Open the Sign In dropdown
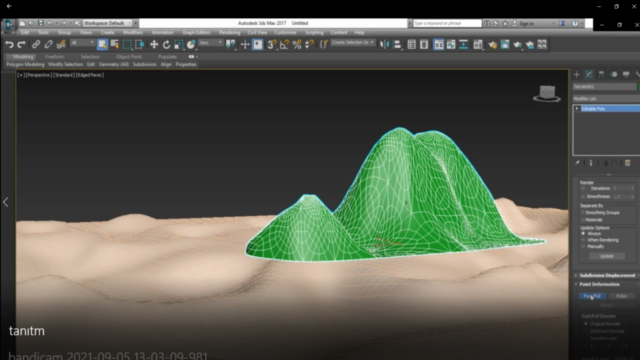This screenshot has width=640, height=360. click(534, 24)
